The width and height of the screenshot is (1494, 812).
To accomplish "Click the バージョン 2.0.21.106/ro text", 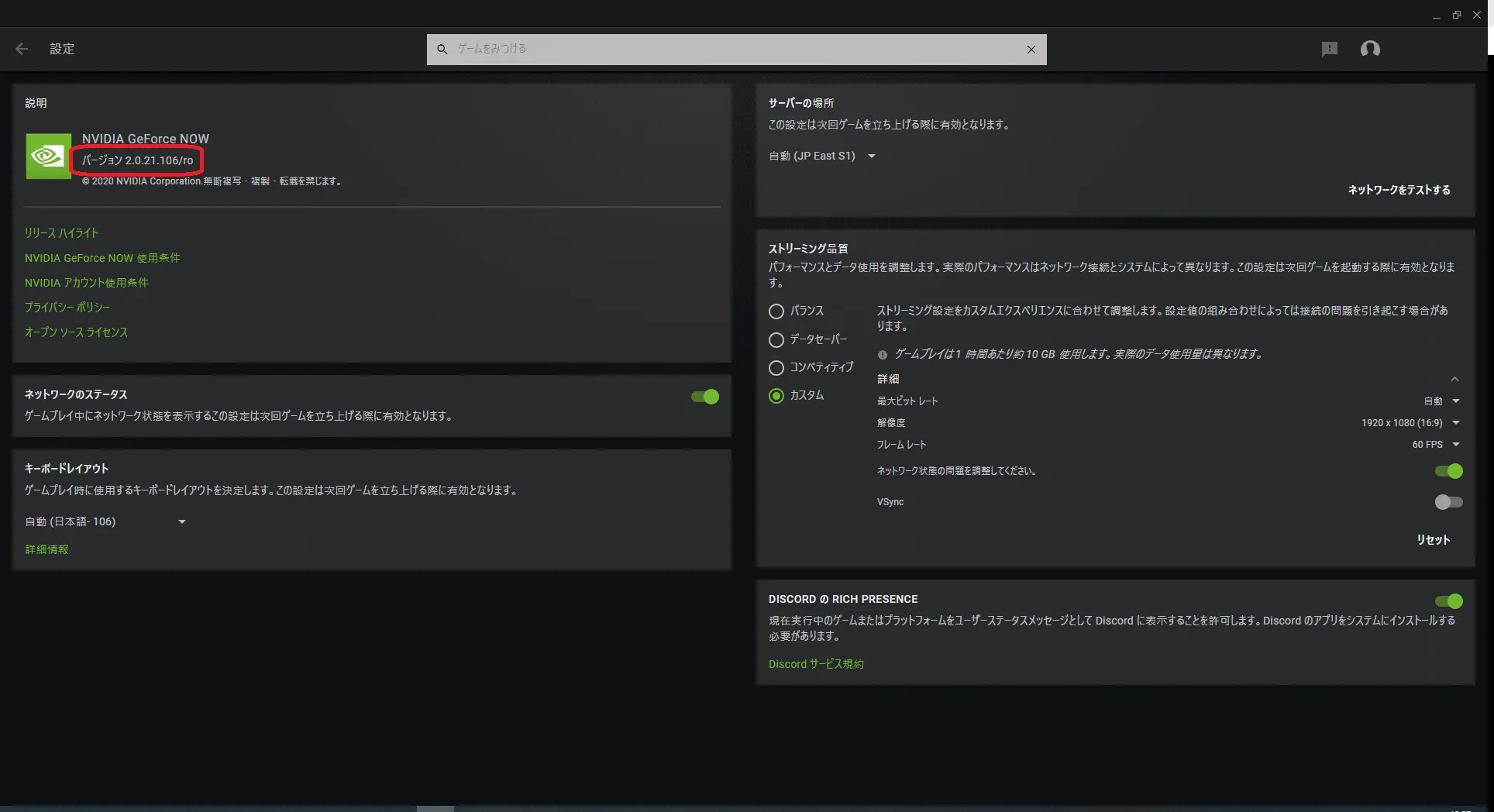I will pos(138,160).
